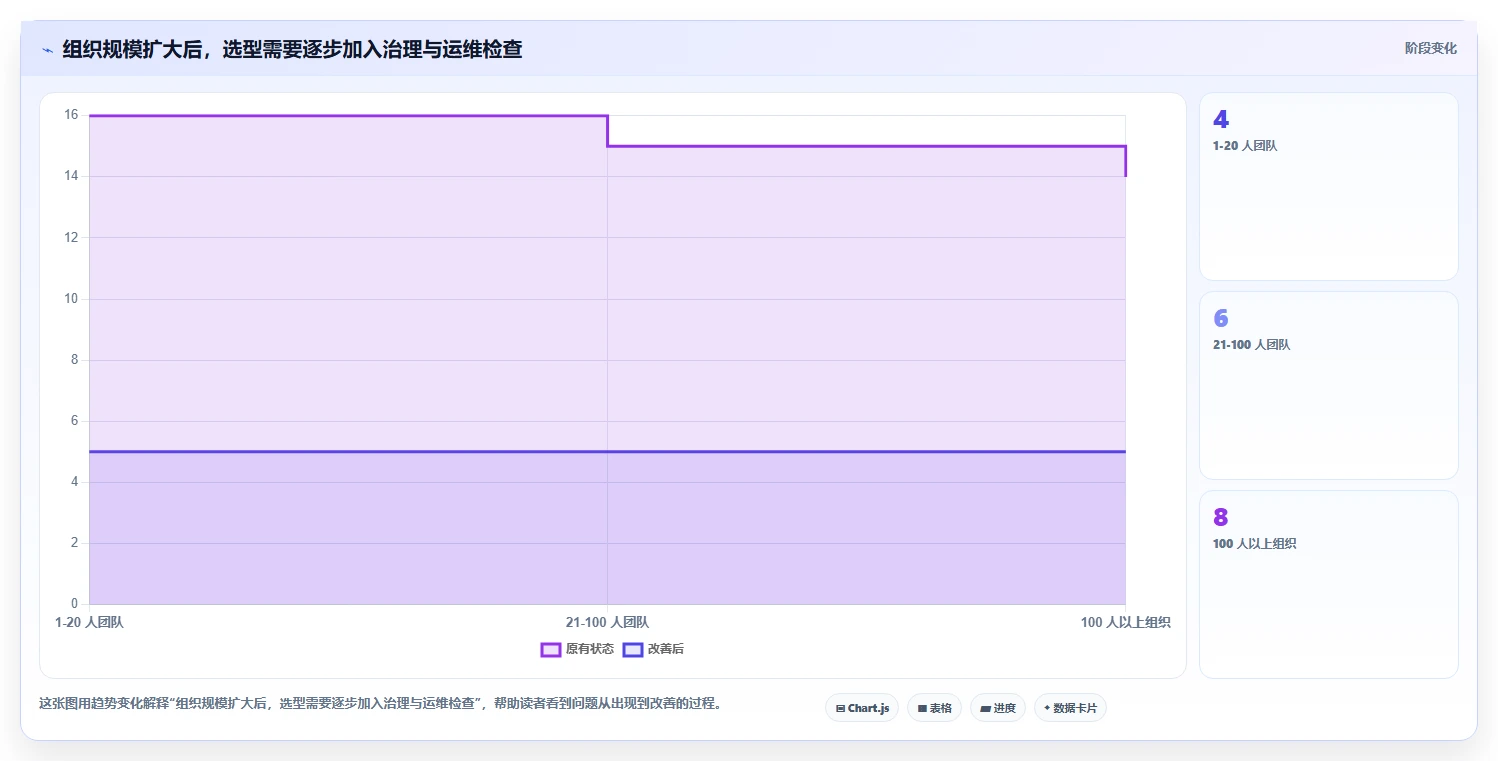Open the card showing value 4
1498x761 pixels.
pyautogui.click(x=1328, y=187)
